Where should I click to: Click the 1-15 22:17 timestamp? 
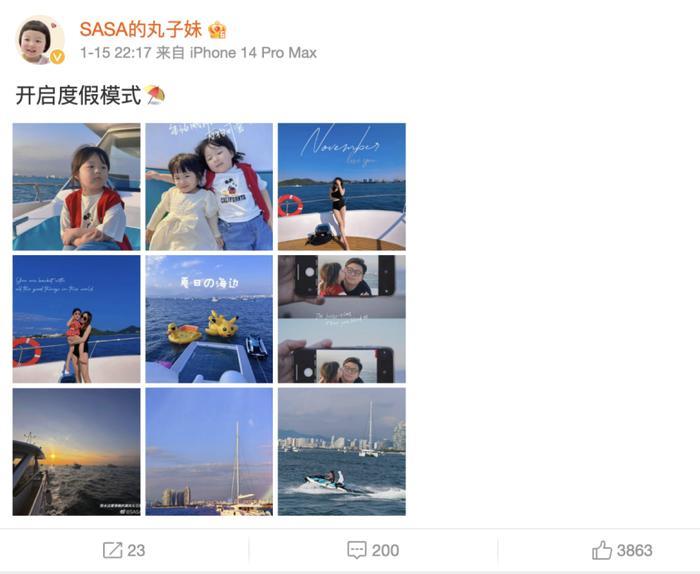pyautogui.click(x=116, y=53)
